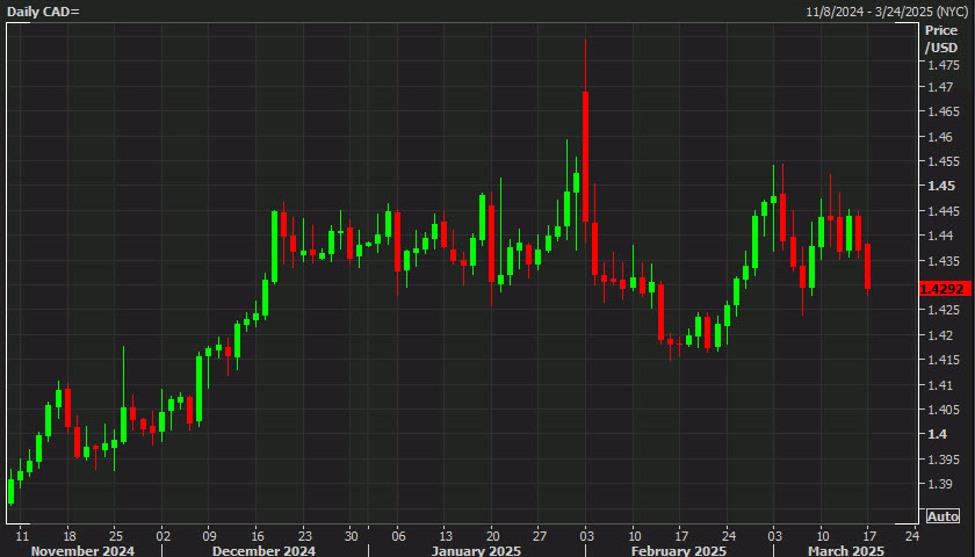This screenshot has height=557, width=975.
Task: Click the 1.475 price axis label
Action: [x=938, y=63]
